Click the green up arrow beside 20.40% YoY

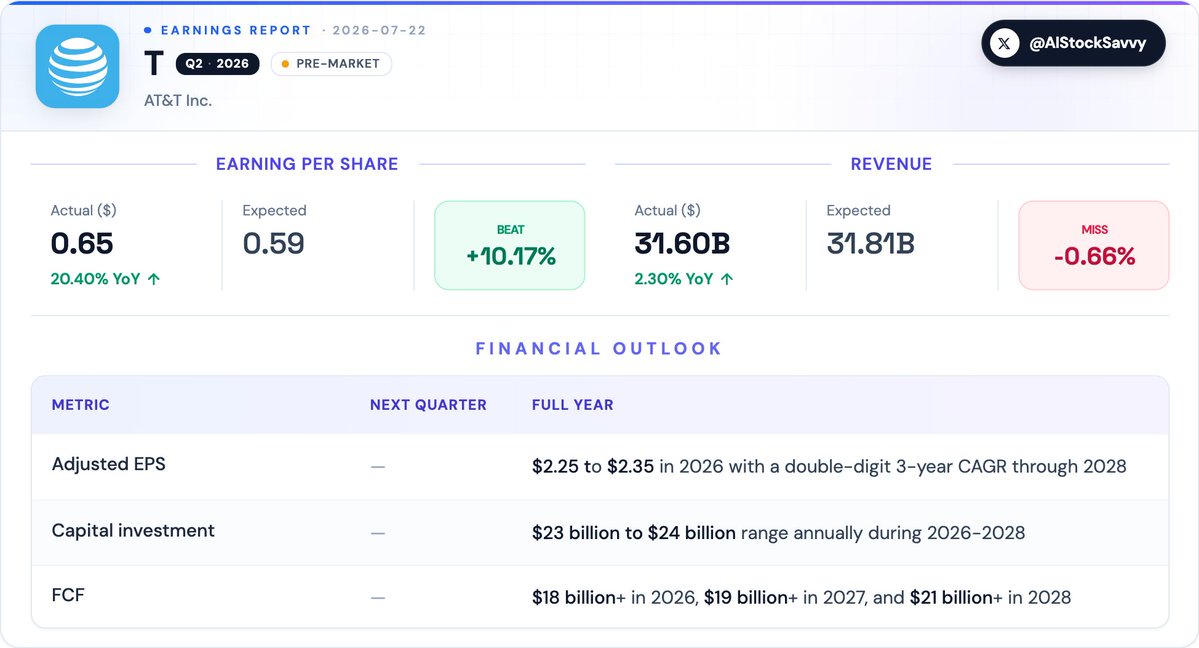click(x=154, y=279)
